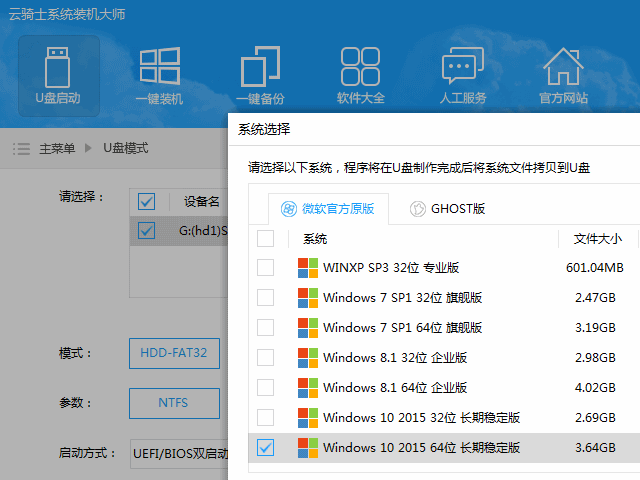This screenshot has height=480, width=640.
Task: Click Windows logo of Windows 8.1 64位 row
Action: (308, 388)
